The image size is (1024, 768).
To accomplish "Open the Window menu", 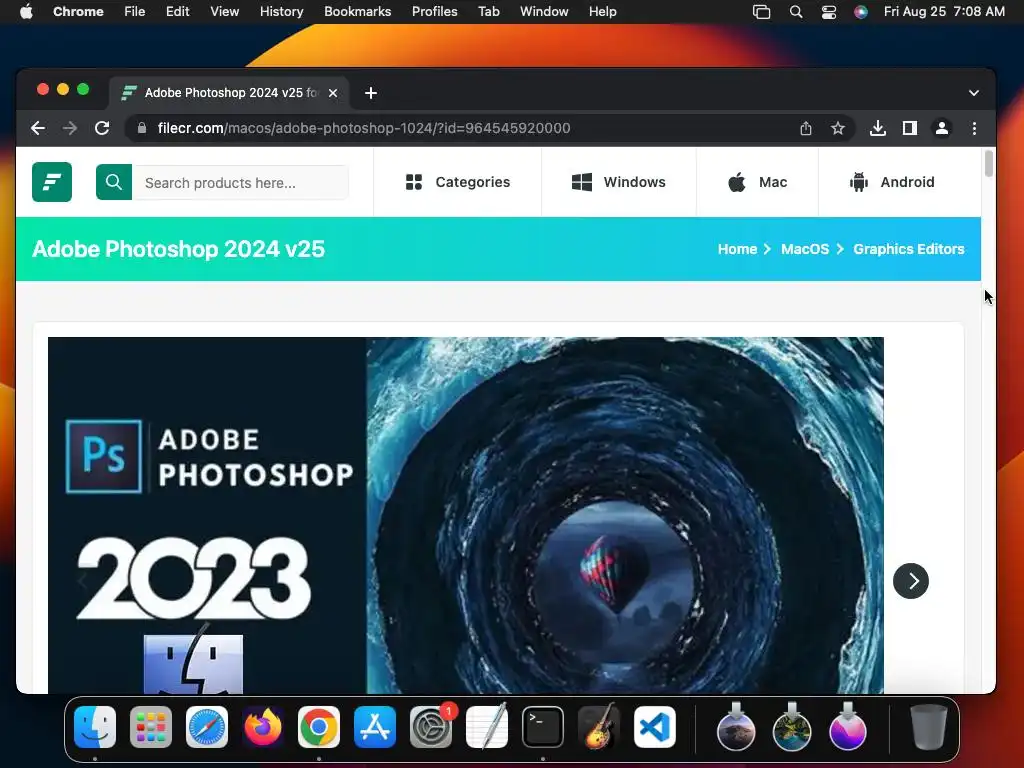I will coord(544,11).
